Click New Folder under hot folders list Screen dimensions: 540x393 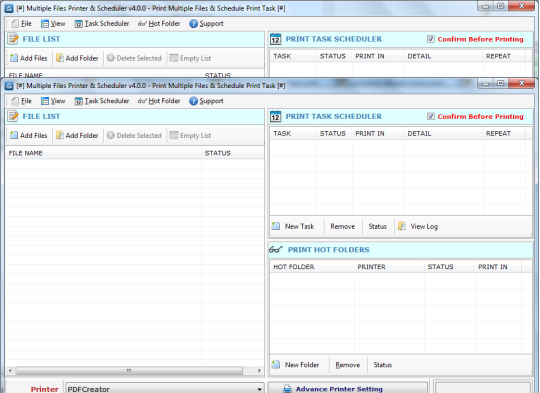click(x=295, y=365)
